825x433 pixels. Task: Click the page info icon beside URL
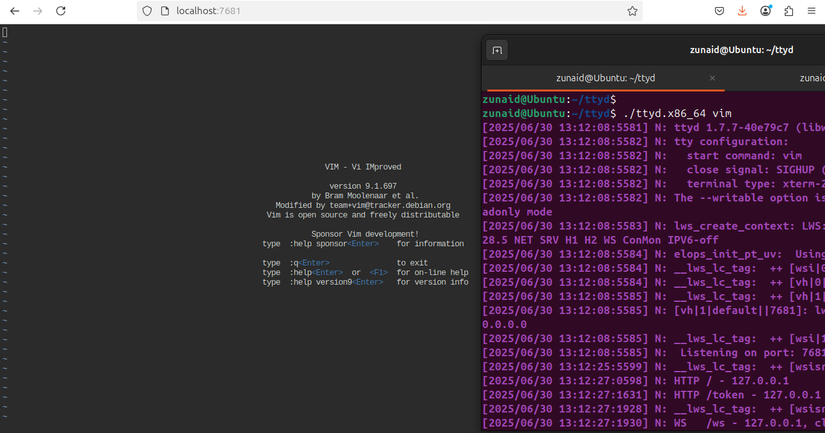pos(165,11)
